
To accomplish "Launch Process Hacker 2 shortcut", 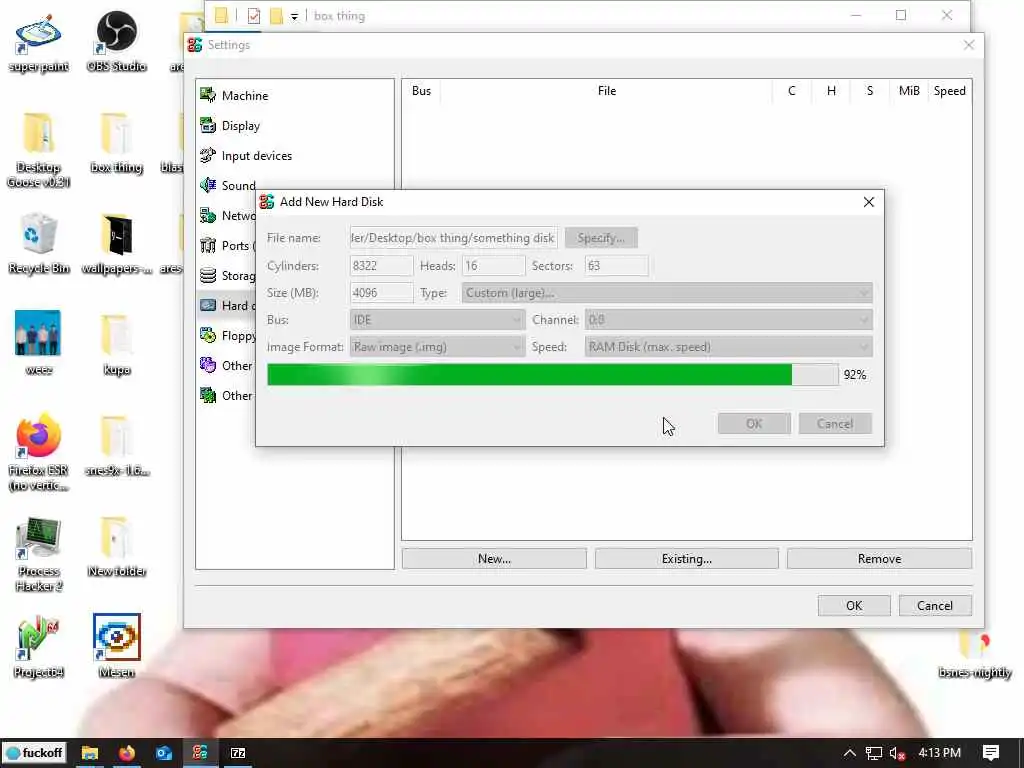I will tap(39, 554).
